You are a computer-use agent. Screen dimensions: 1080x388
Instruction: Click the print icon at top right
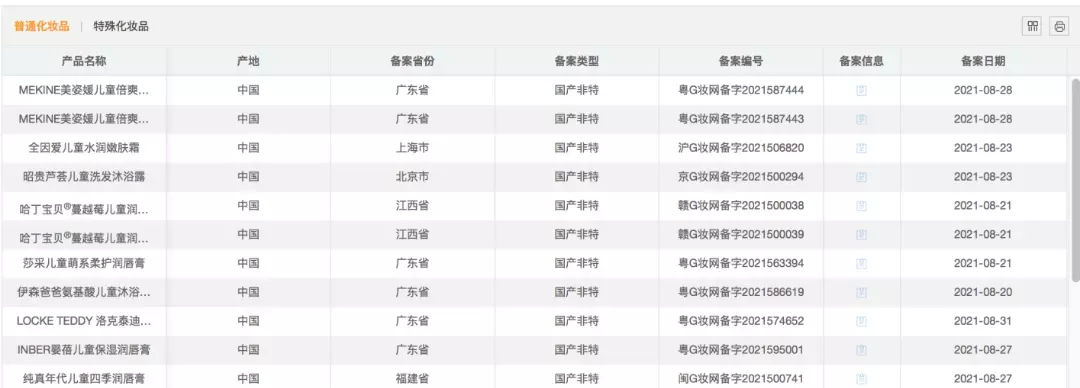(1059, 27)
